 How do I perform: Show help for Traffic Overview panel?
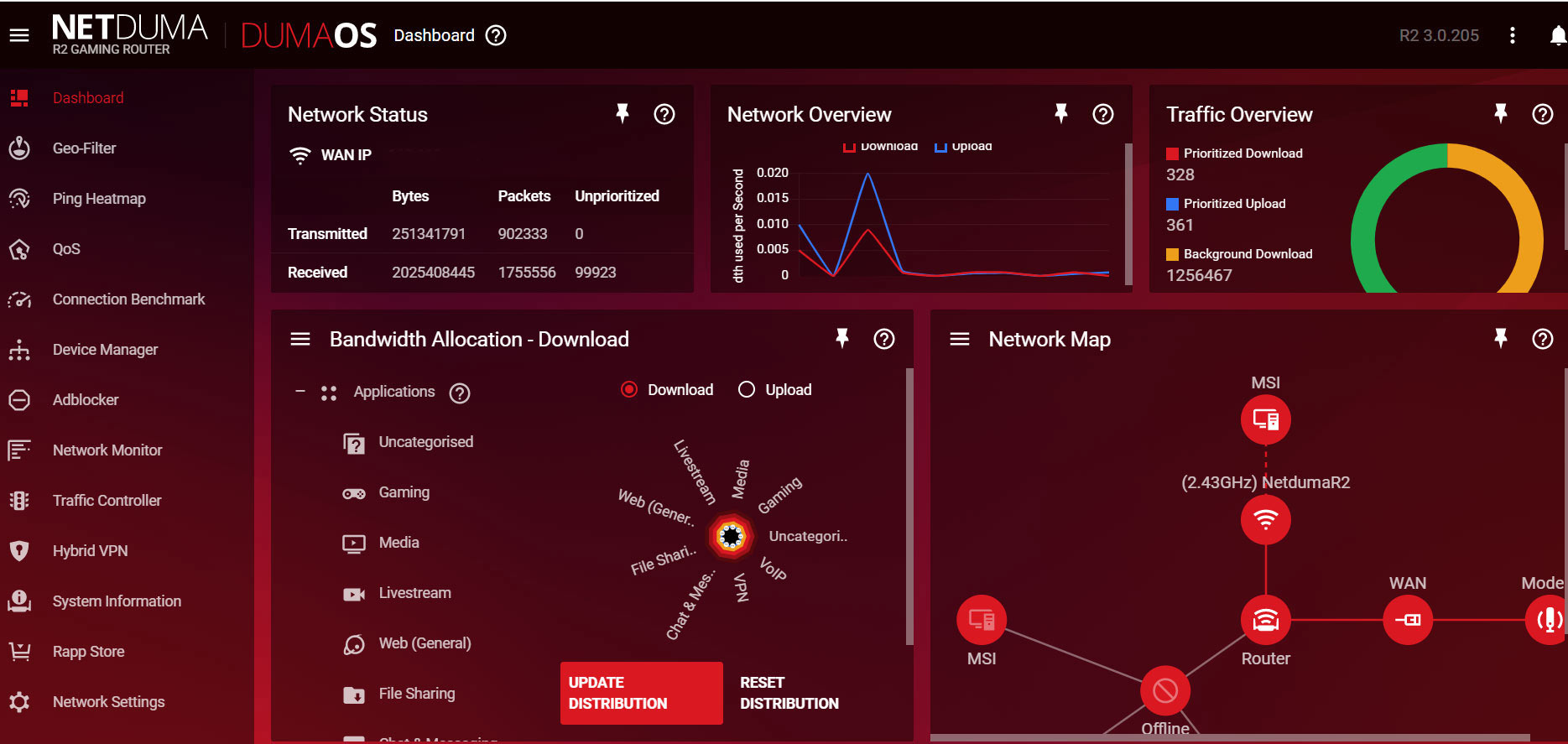click(1543, 114)
